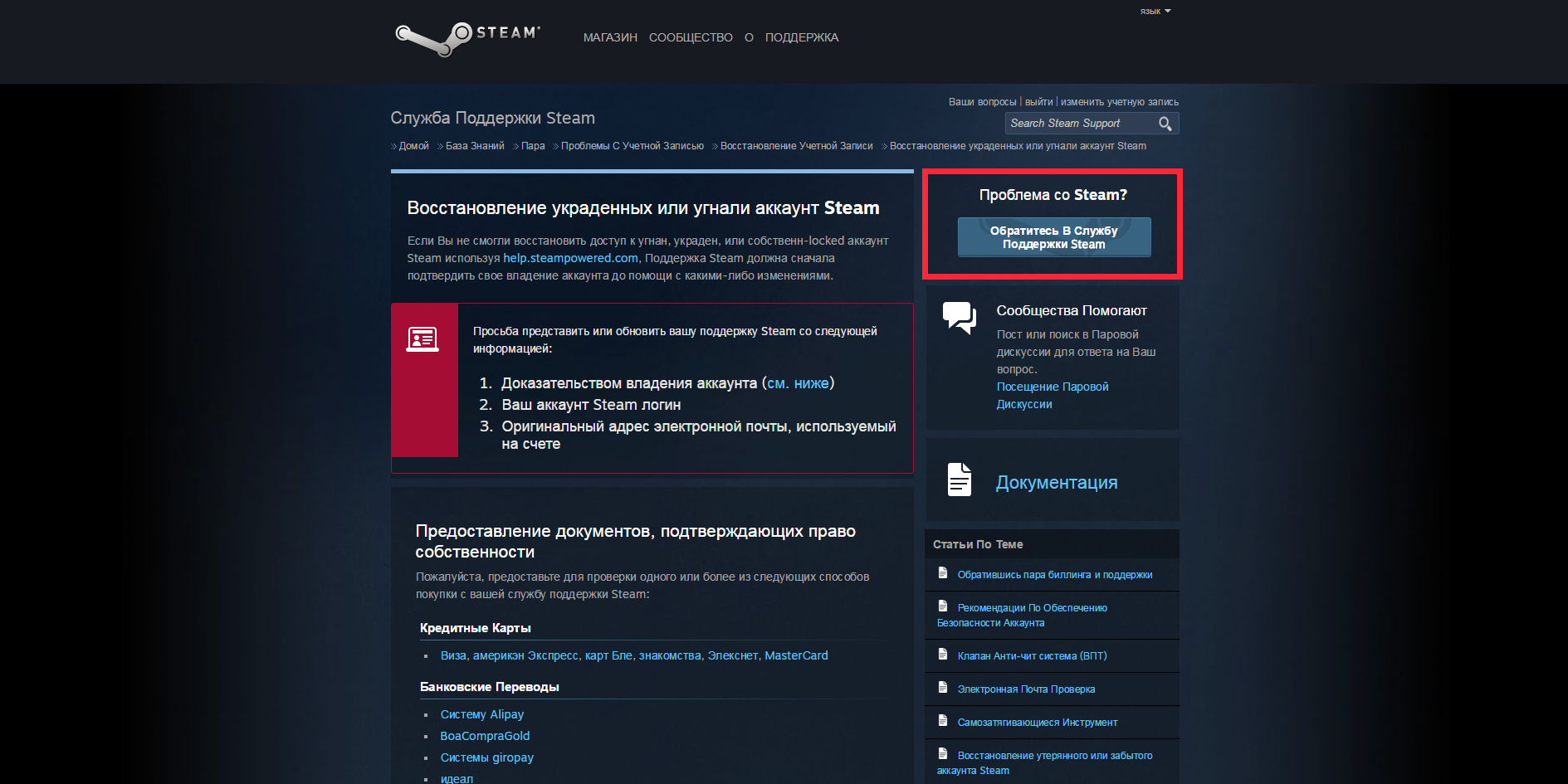Click the page icon next to Рекомендации По Обеспечению

[x=943, y=606]
